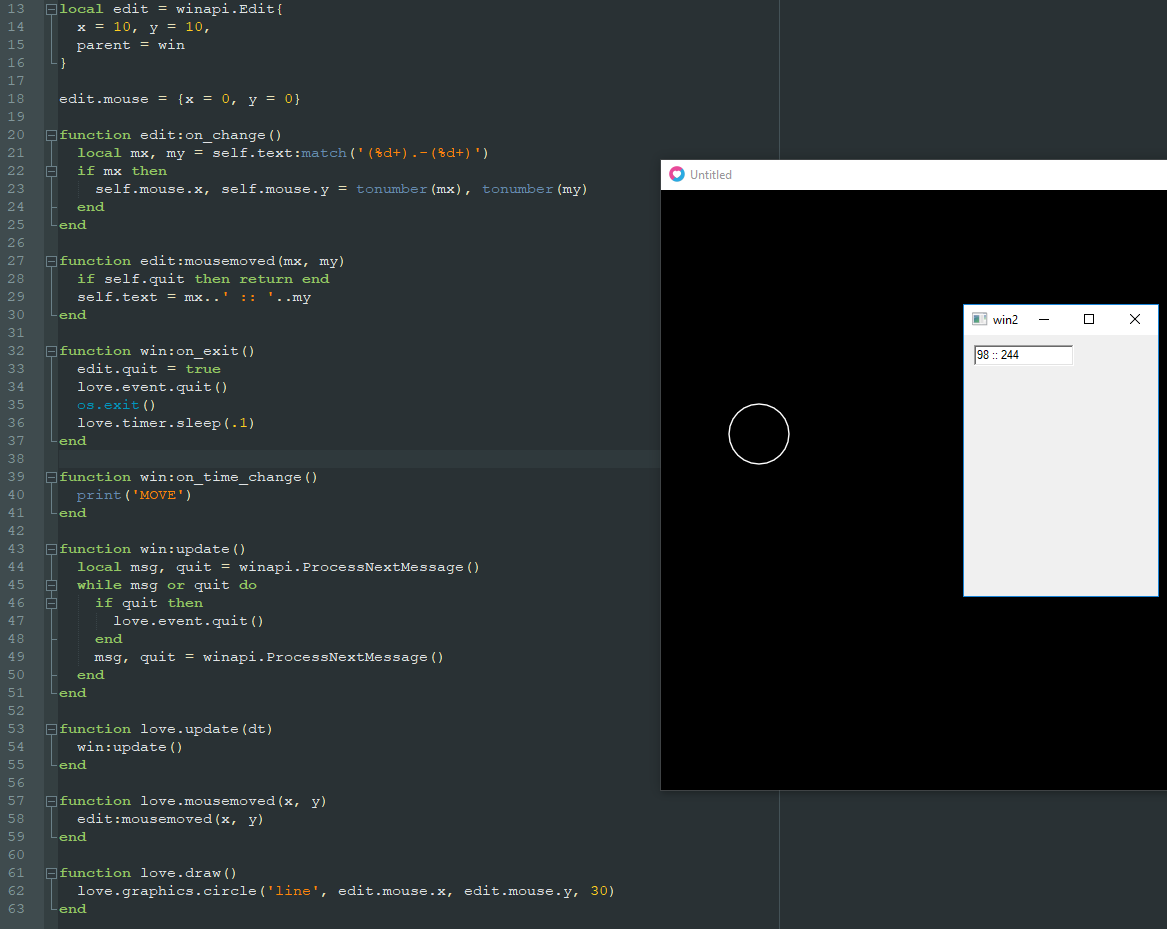
Task: Click 'edit.mouse' on line 18
Action: pyautogui.click(x=104, y=99)
